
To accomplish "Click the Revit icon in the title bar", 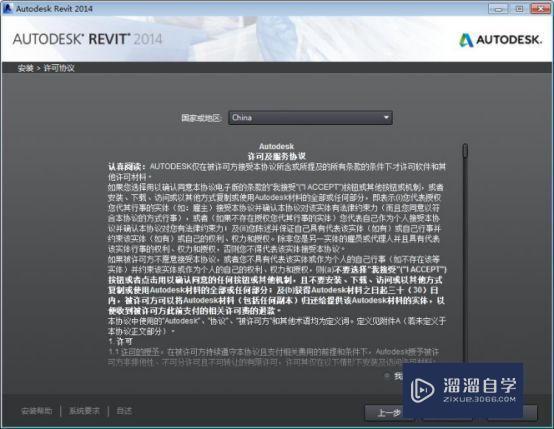I will tap(7, 8).
